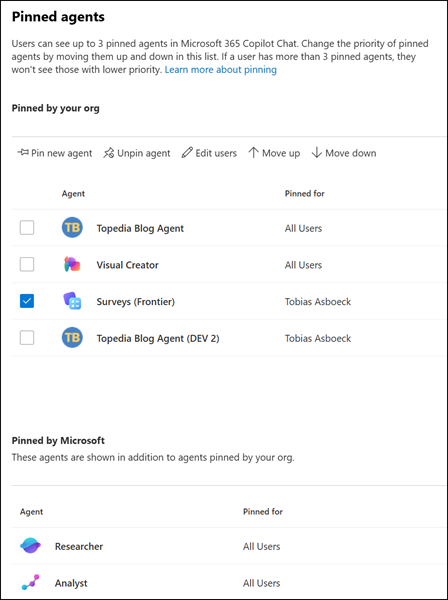Screen dimensions: 448x600
Task: Click the Pin new agent label
Action: pyautogui.click(x=62, y=153)
